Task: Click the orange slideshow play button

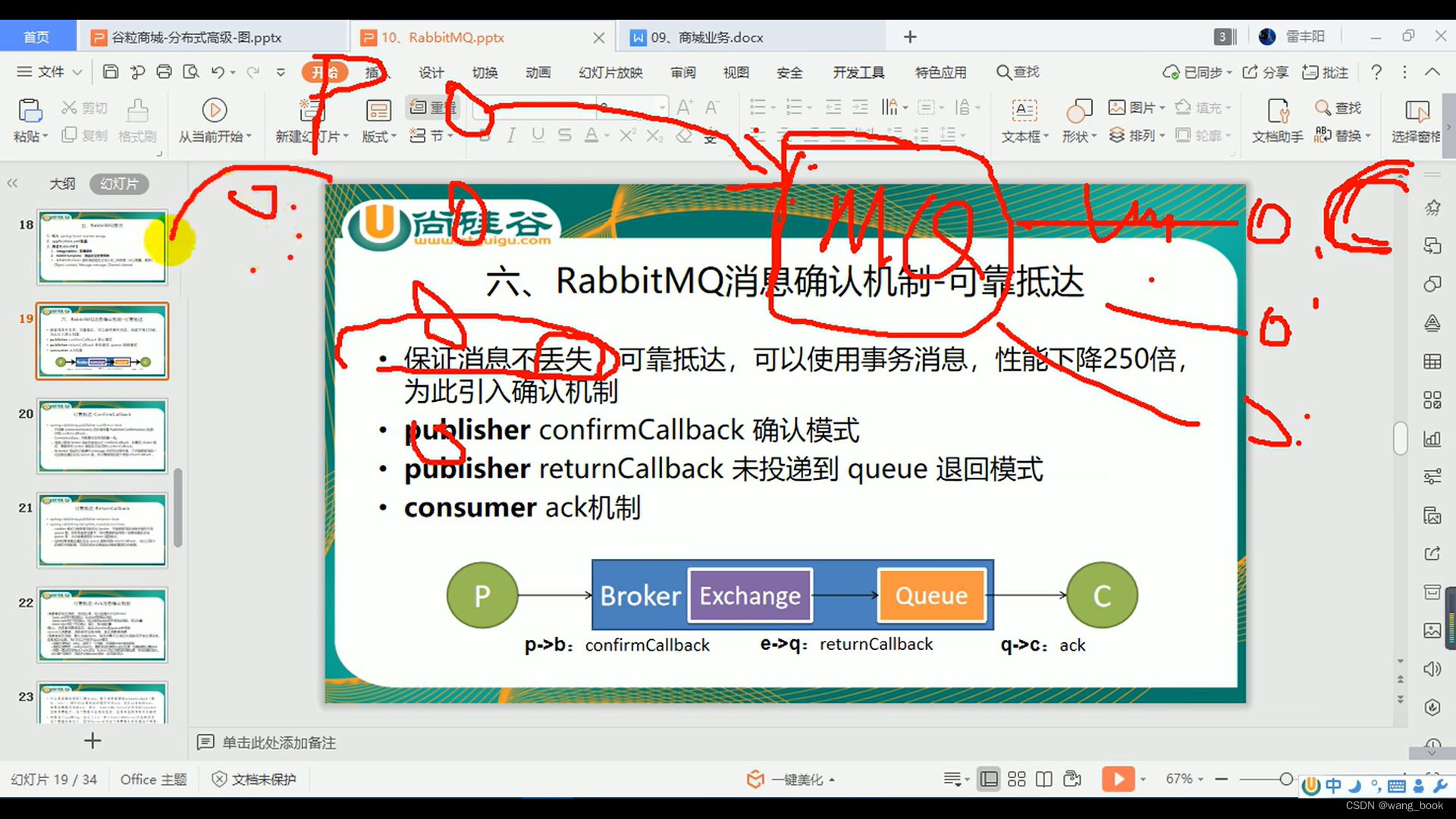Action: (1118, 779)
